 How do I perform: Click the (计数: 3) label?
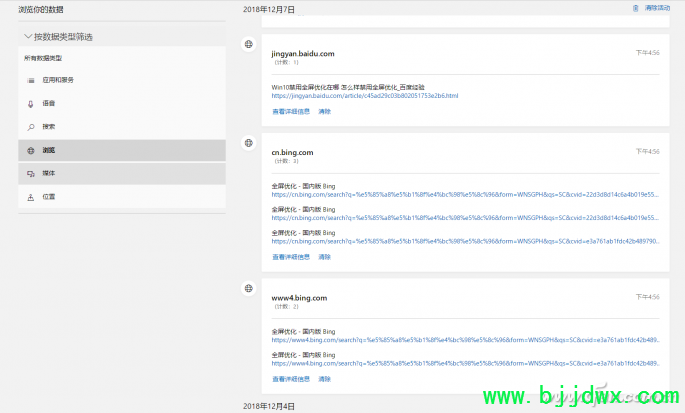pyautogui.click(x=287, y=161)
